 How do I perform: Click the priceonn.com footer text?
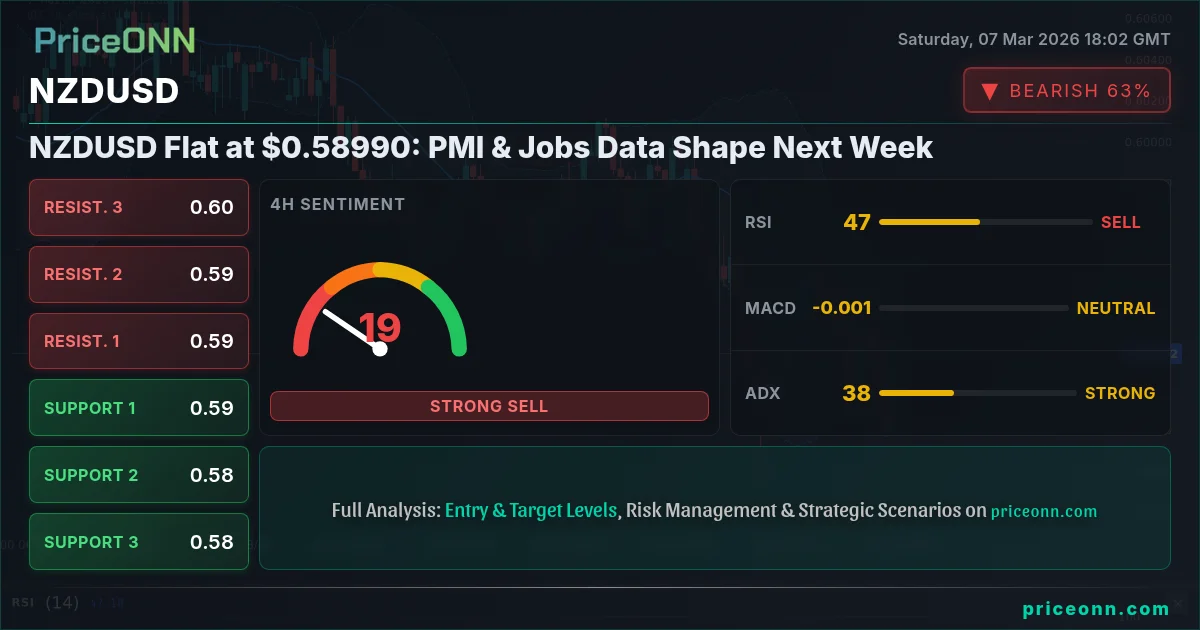click(1096, 608)
